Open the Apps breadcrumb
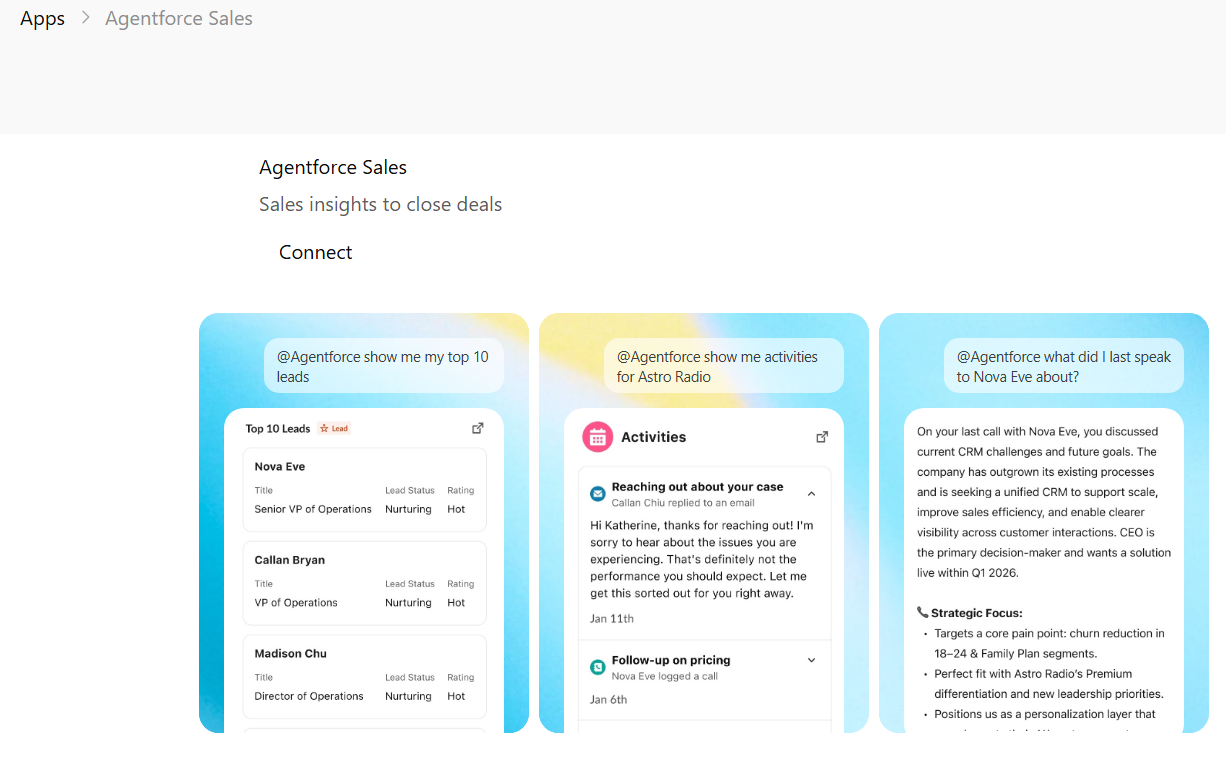 (42, 17)
